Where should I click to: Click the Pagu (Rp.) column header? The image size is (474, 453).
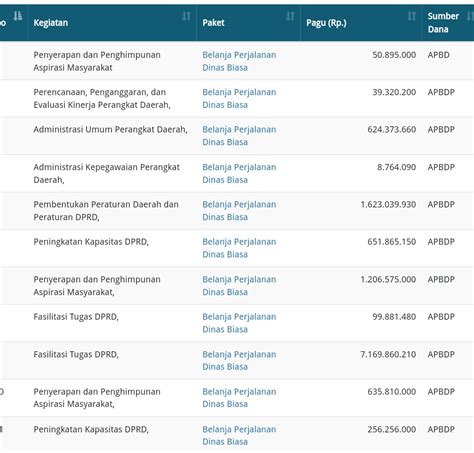coord(361,23)
